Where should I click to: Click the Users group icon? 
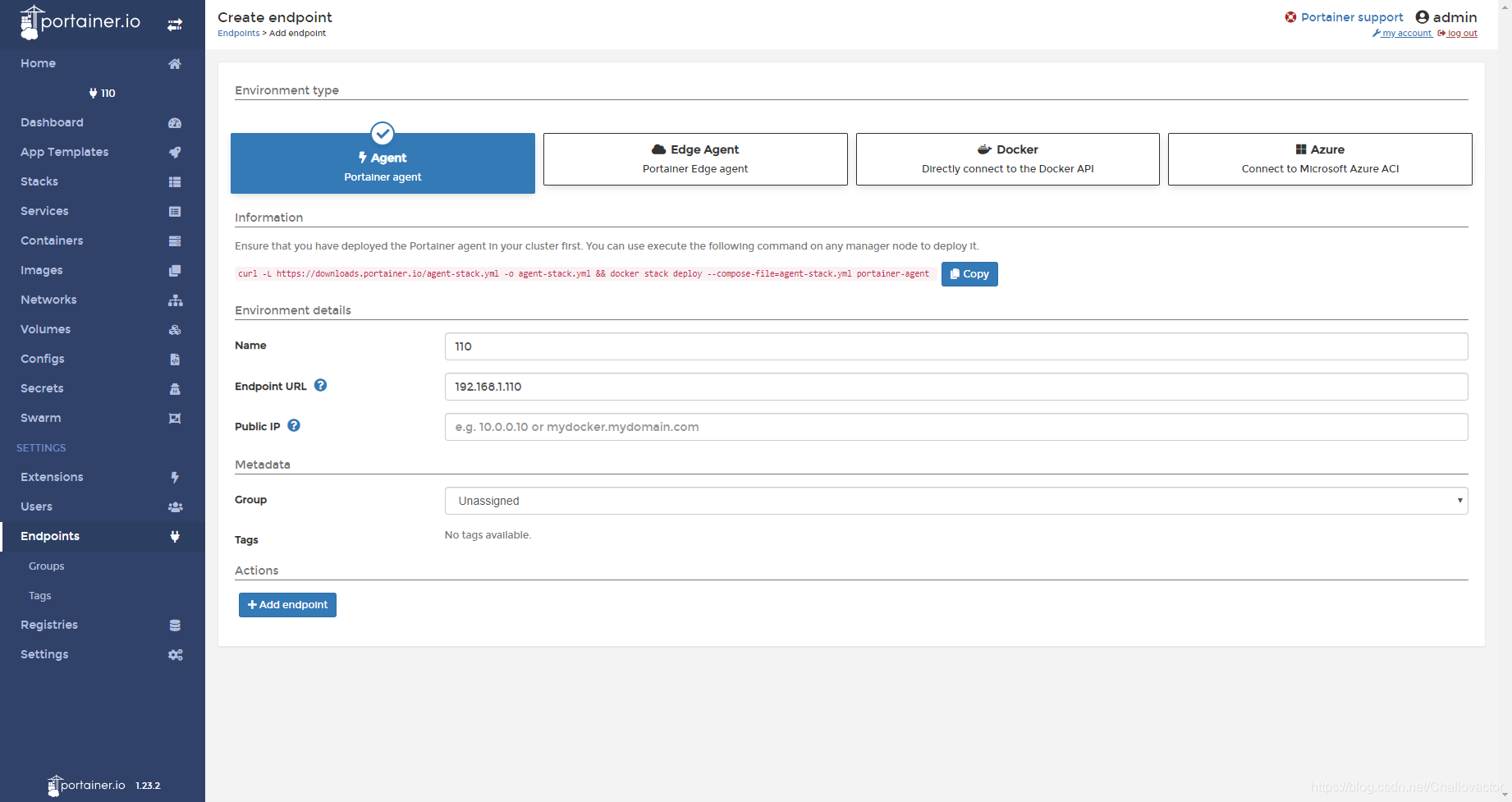175,507
